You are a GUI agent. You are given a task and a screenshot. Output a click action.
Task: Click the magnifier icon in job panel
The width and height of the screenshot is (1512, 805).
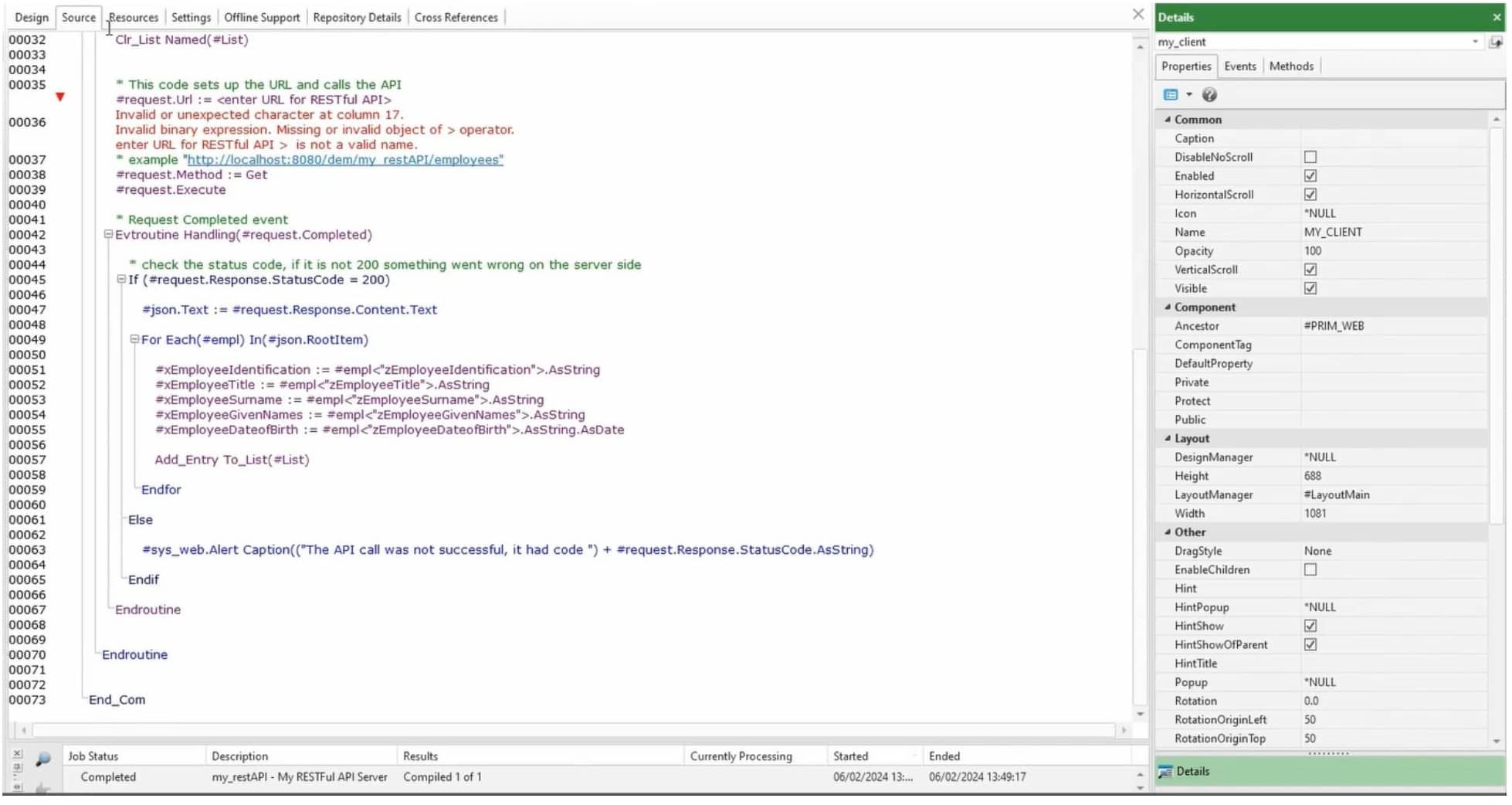(43, 759)
